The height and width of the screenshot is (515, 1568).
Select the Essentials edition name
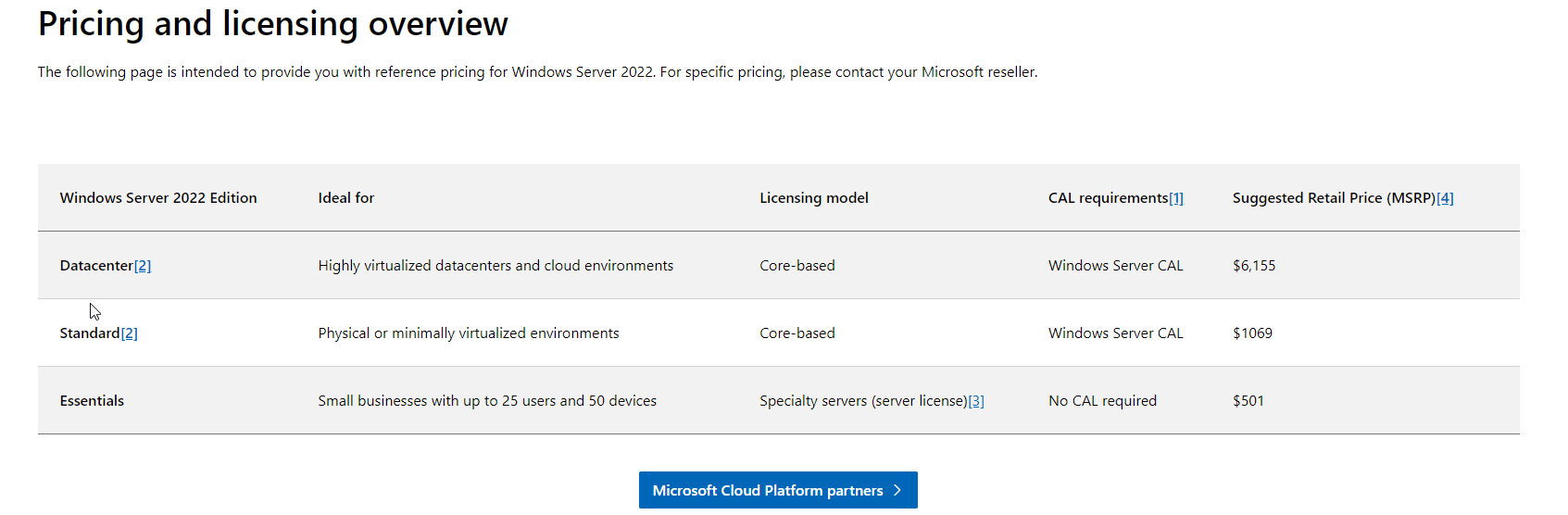point(92,401)
